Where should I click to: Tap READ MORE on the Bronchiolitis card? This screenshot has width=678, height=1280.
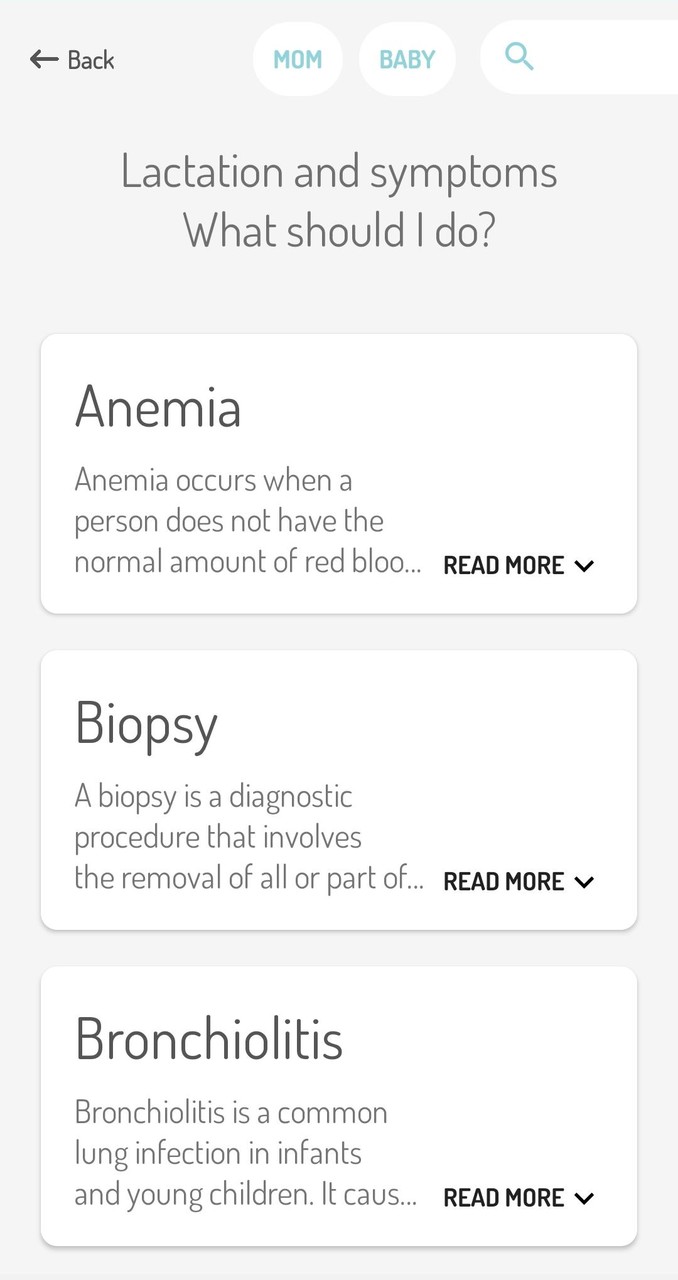pyautogui.click(x=504, y=1197)
